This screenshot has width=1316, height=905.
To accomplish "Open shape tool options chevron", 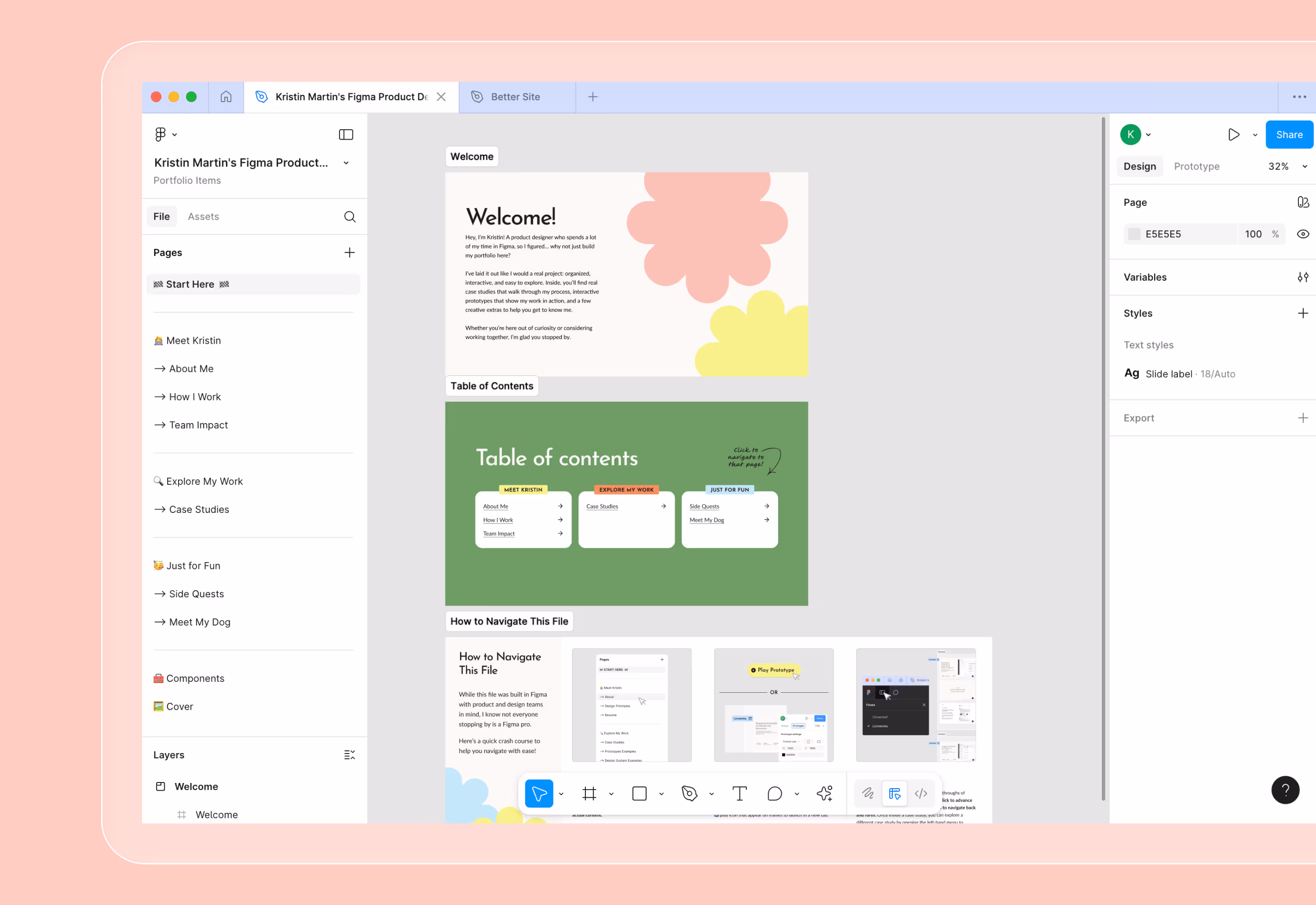I will [x=661, y=794].
